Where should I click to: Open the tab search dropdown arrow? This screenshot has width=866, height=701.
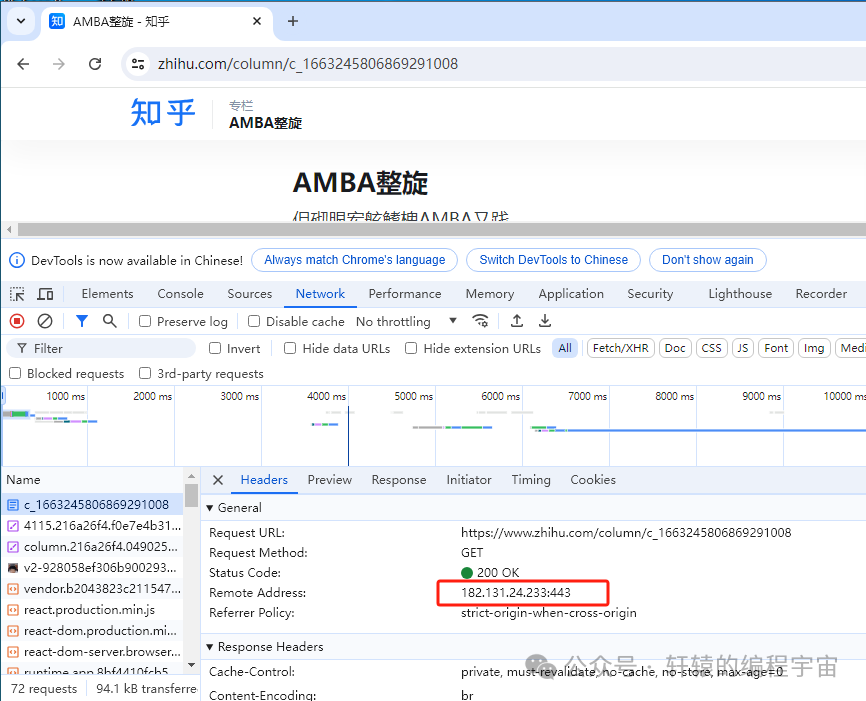click(21, 21)
